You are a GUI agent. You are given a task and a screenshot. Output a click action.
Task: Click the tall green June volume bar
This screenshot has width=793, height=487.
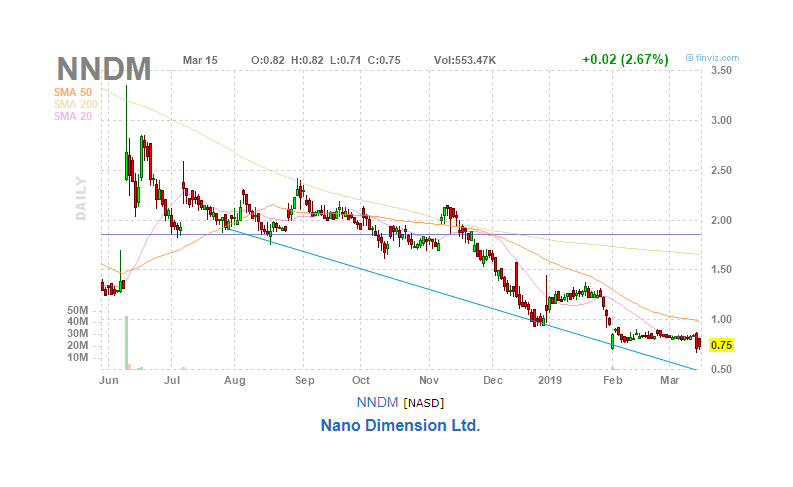pos(126,343)
